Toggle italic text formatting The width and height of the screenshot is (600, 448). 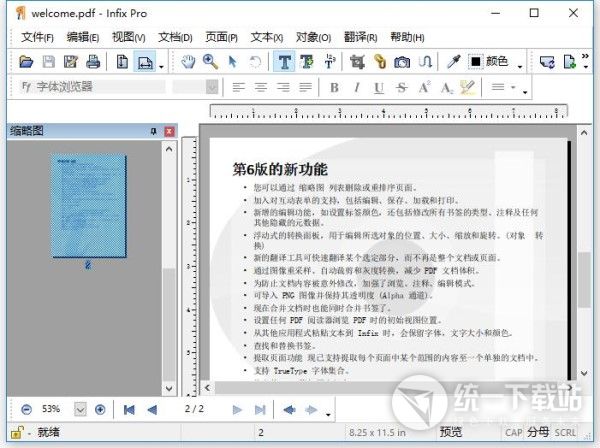(357, 87)
